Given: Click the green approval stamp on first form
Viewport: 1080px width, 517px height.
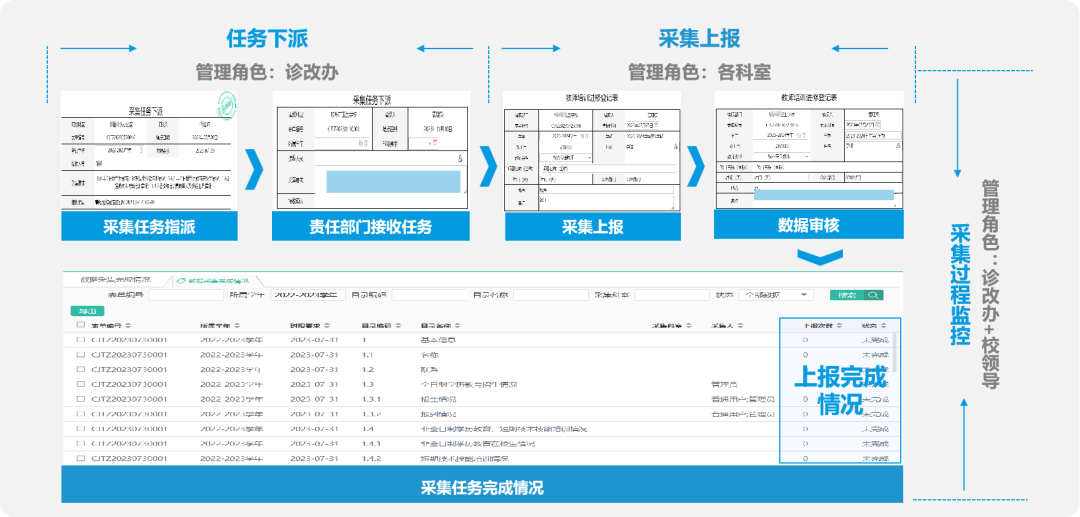Looking at the screenshot, I should coord(228,103).
